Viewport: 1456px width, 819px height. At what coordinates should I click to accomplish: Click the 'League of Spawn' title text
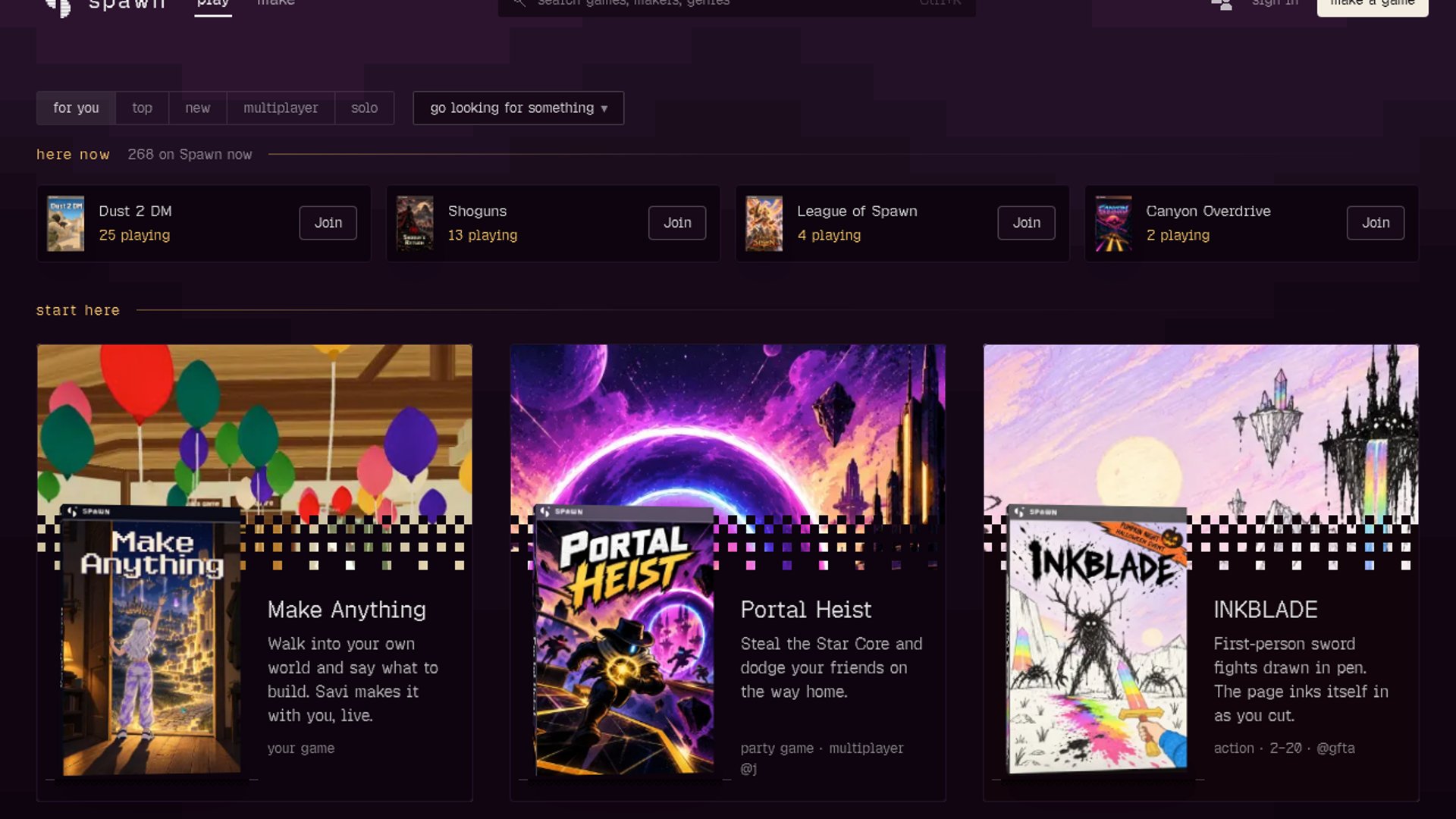click(857, 211)
